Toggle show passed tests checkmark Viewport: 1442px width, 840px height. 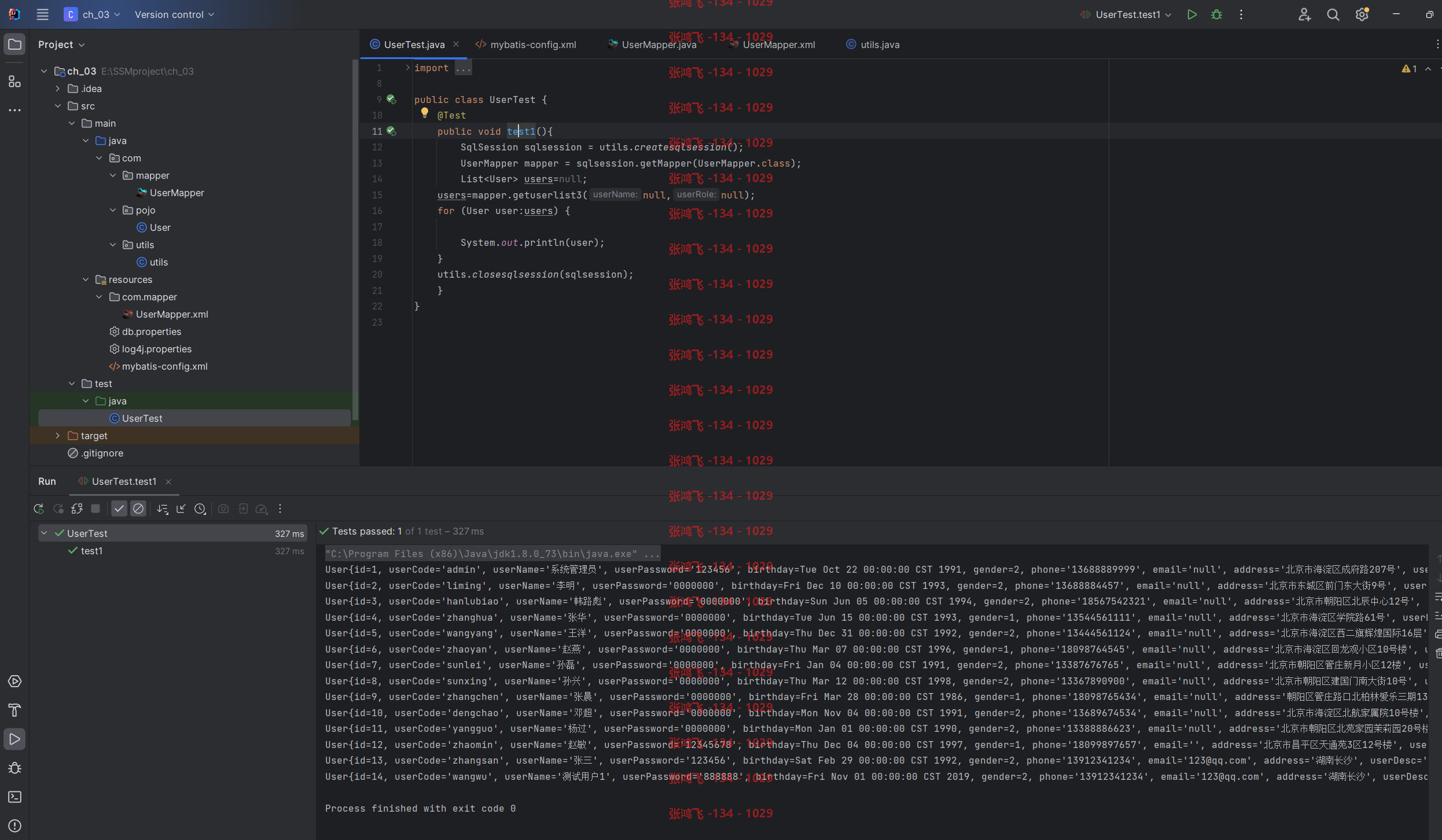(x=119, y=509)
